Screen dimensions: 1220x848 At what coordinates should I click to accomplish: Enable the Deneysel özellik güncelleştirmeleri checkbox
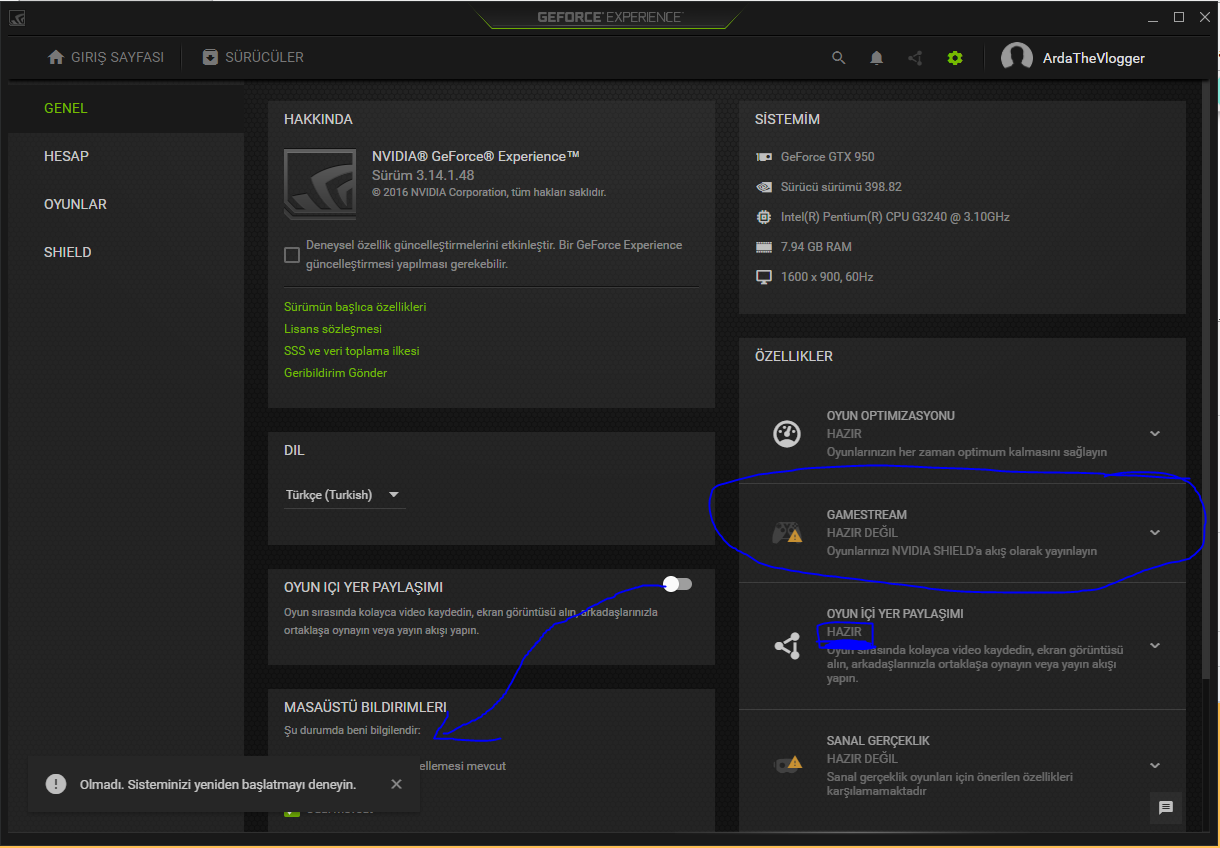pos(292,255)
